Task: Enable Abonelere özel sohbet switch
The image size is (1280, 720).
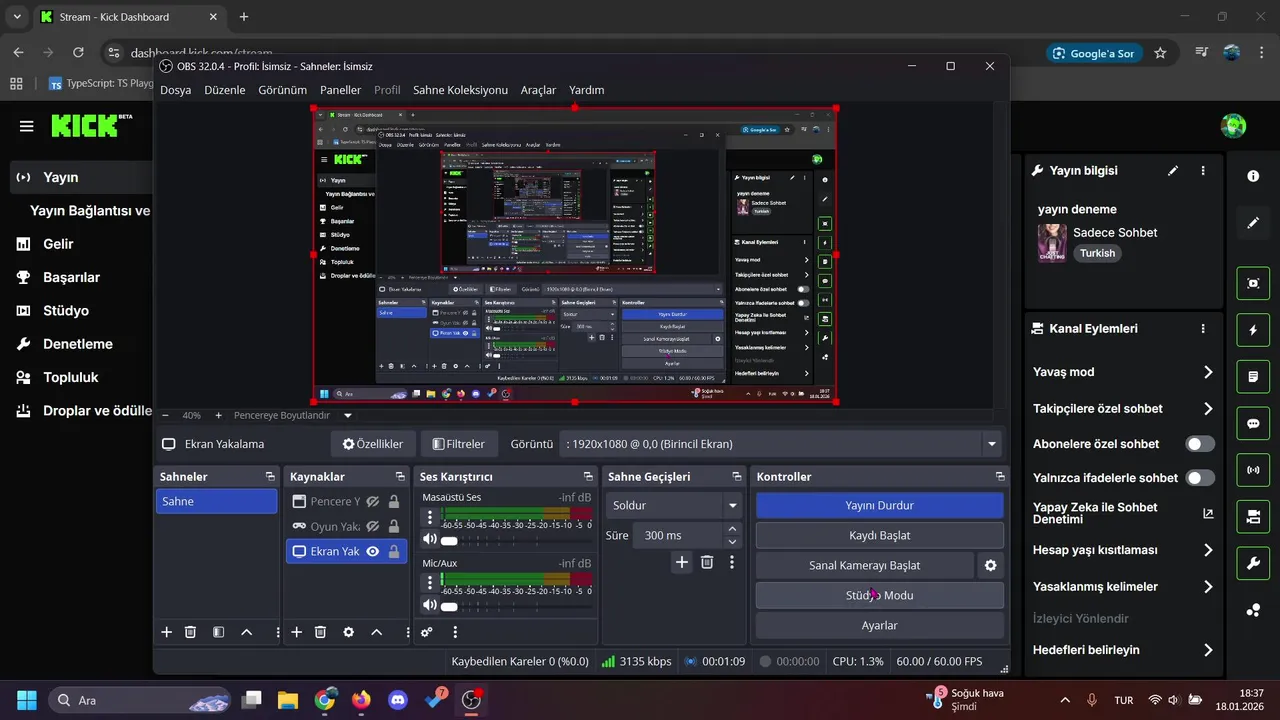Action: click(1200, 444)
